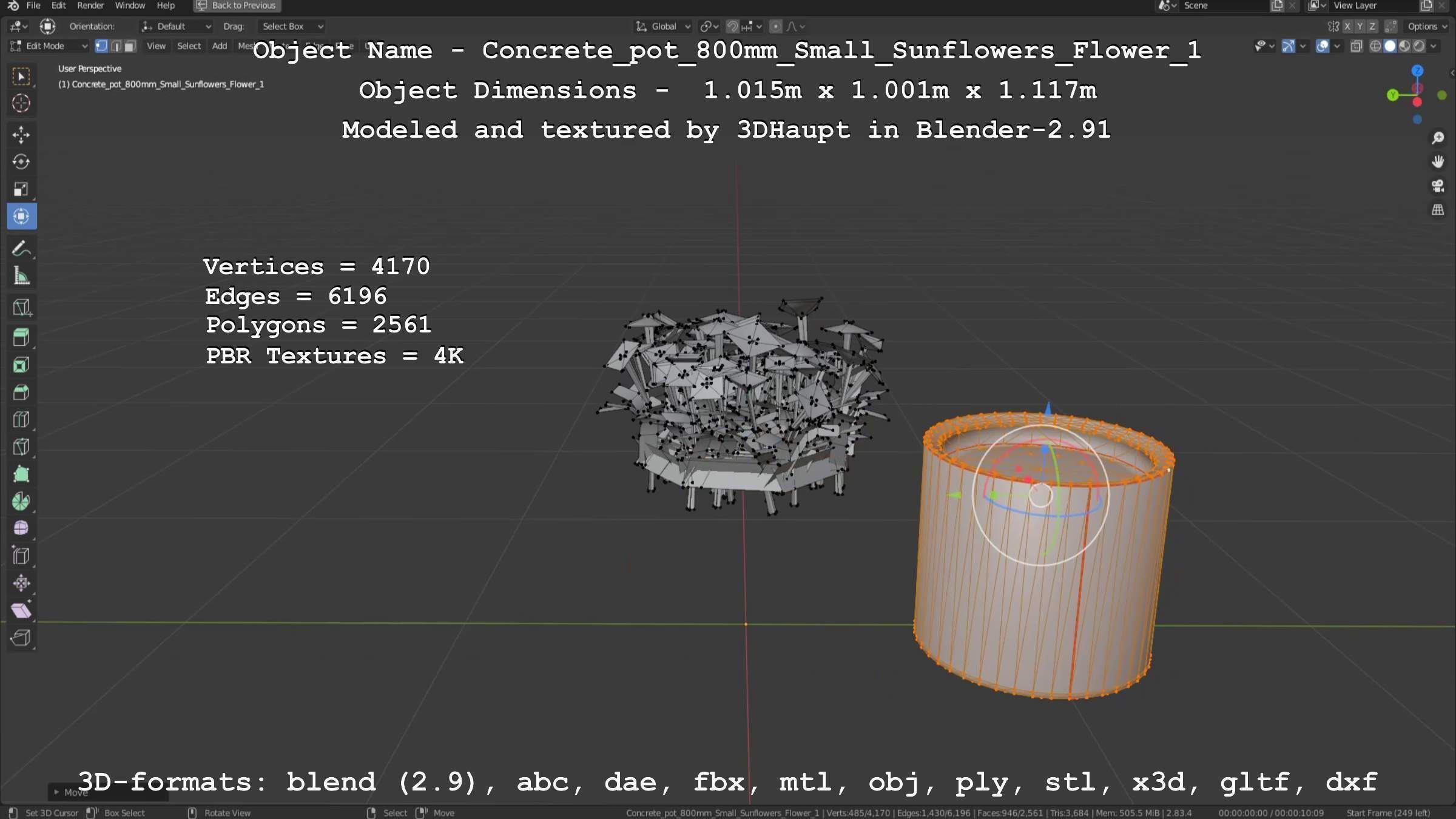Choose the Move tool
Screen dimensions: 1456x819
(21, 135)
